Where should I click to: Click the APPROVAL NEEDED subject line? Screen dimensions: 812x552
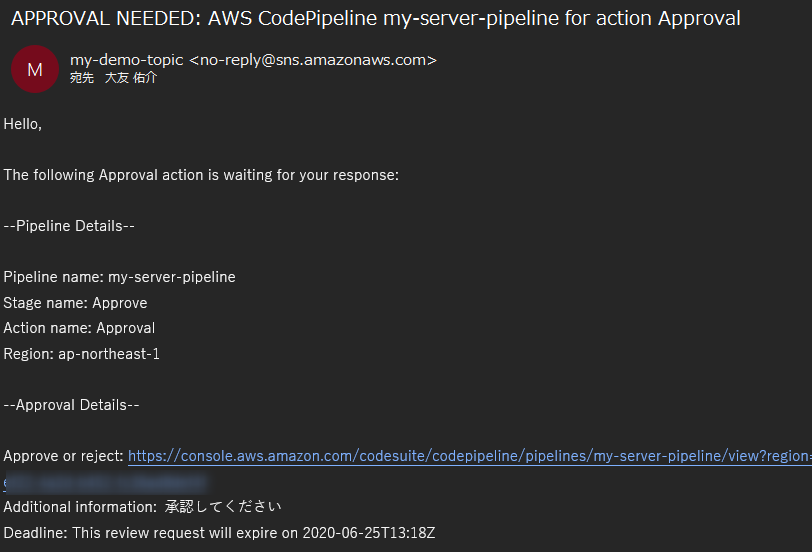tap(376, 19)
